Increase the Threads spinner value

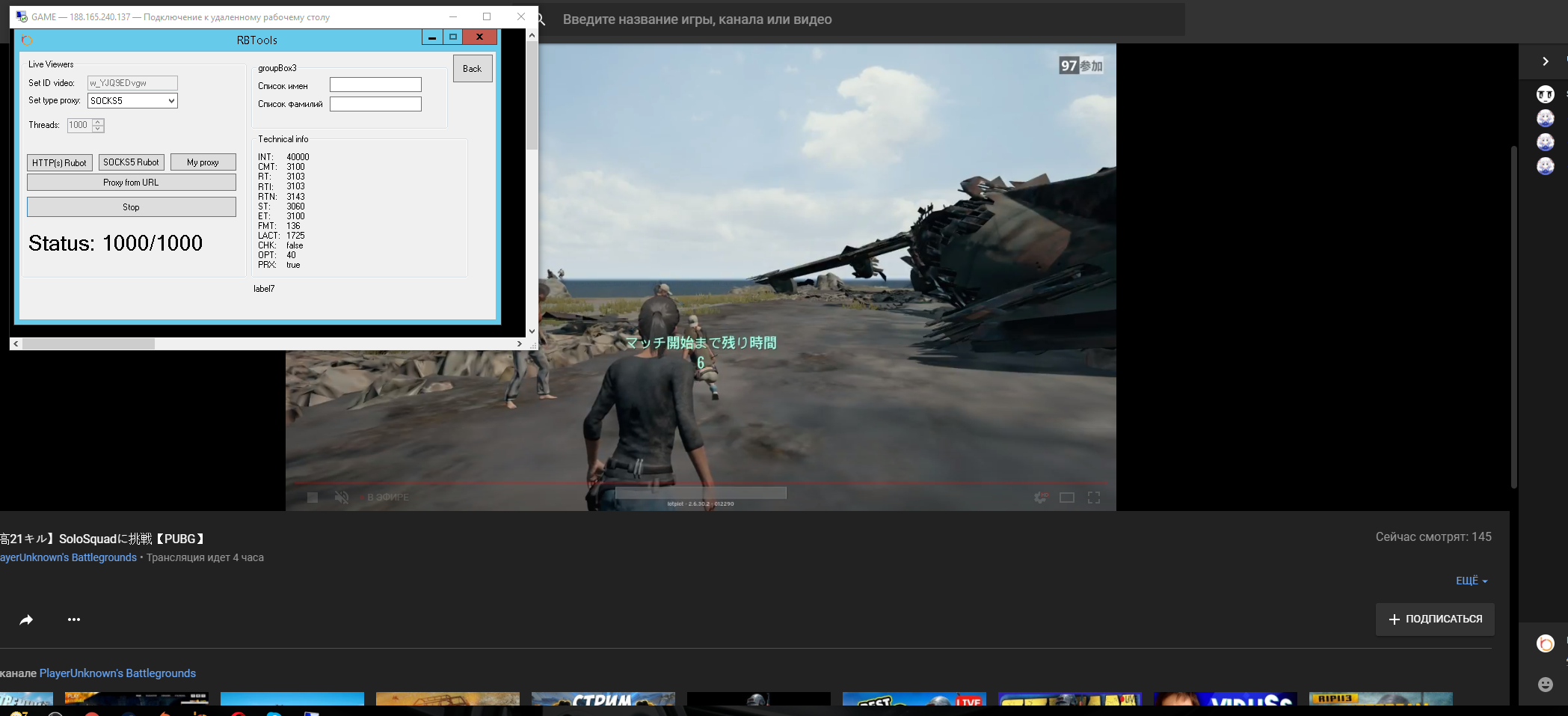click(98, 122)
